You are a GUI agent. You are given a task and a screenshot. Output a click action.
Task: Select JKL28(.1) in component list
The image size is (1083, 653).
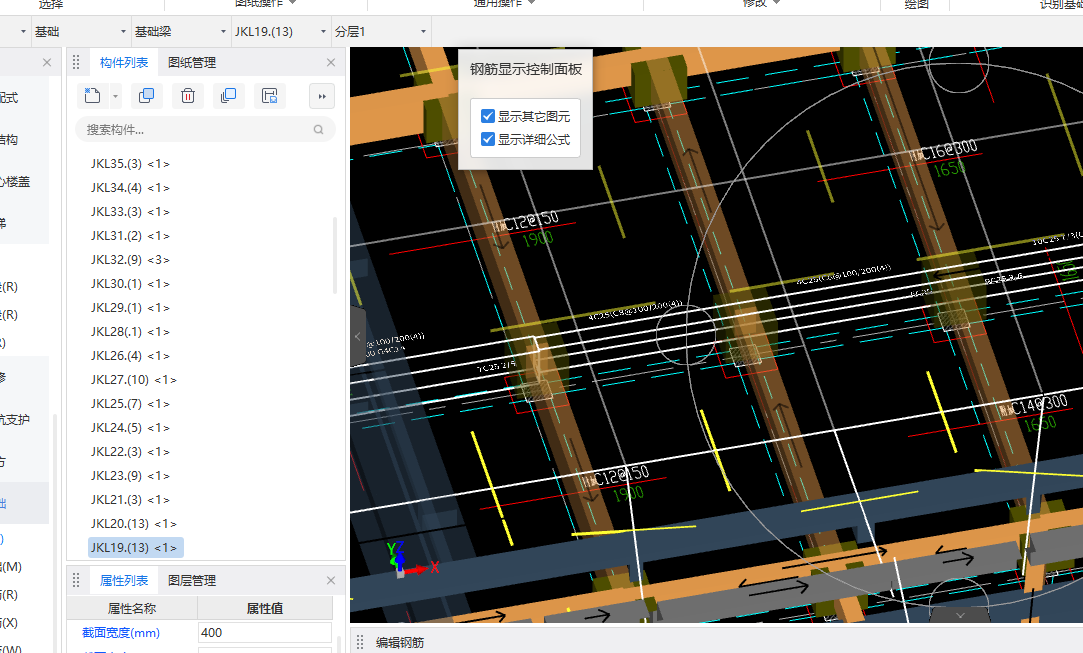click(130, 332)
